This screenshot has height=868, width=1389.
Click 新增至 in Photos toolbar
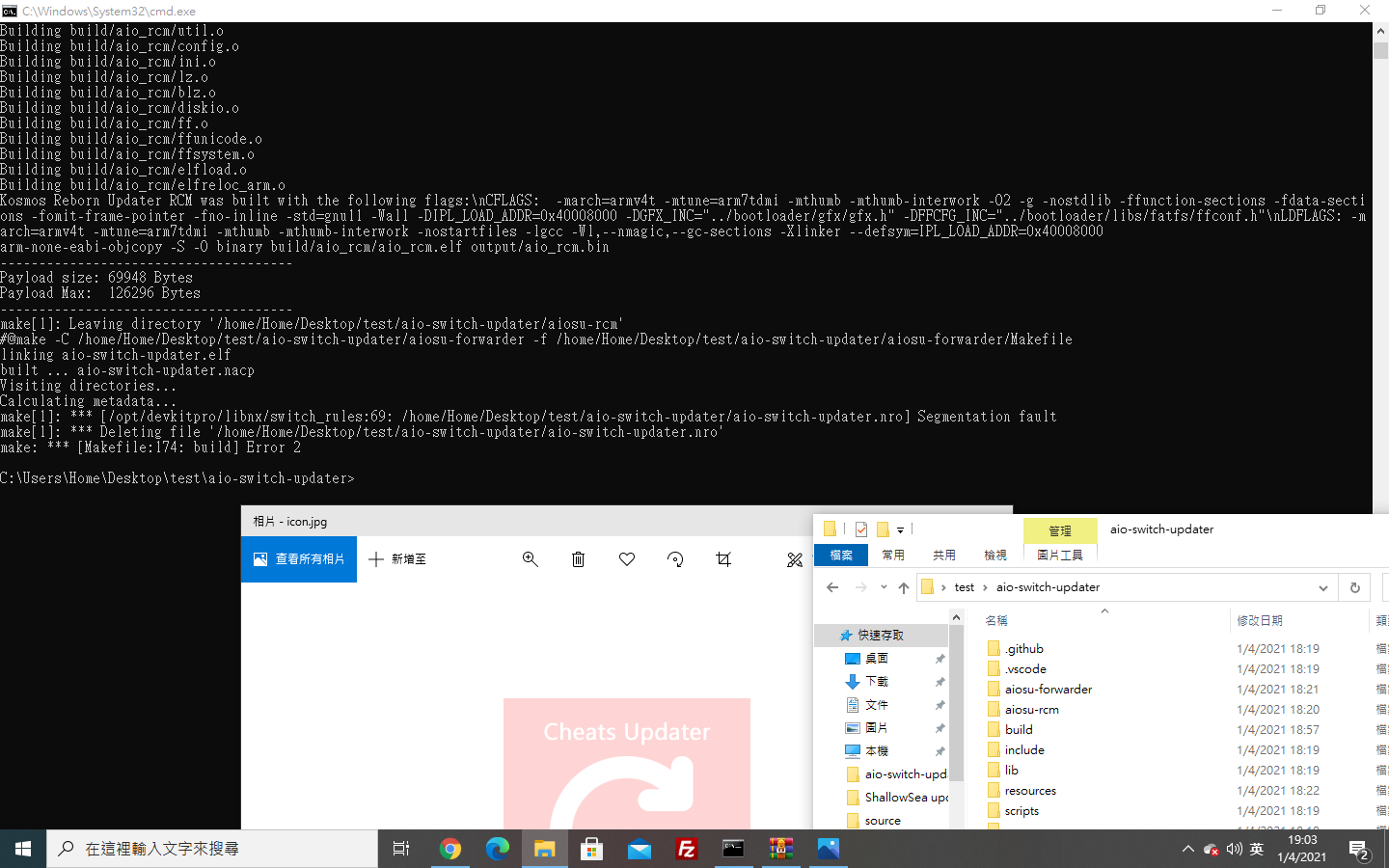pyautogui.click(x=397, y=559)
